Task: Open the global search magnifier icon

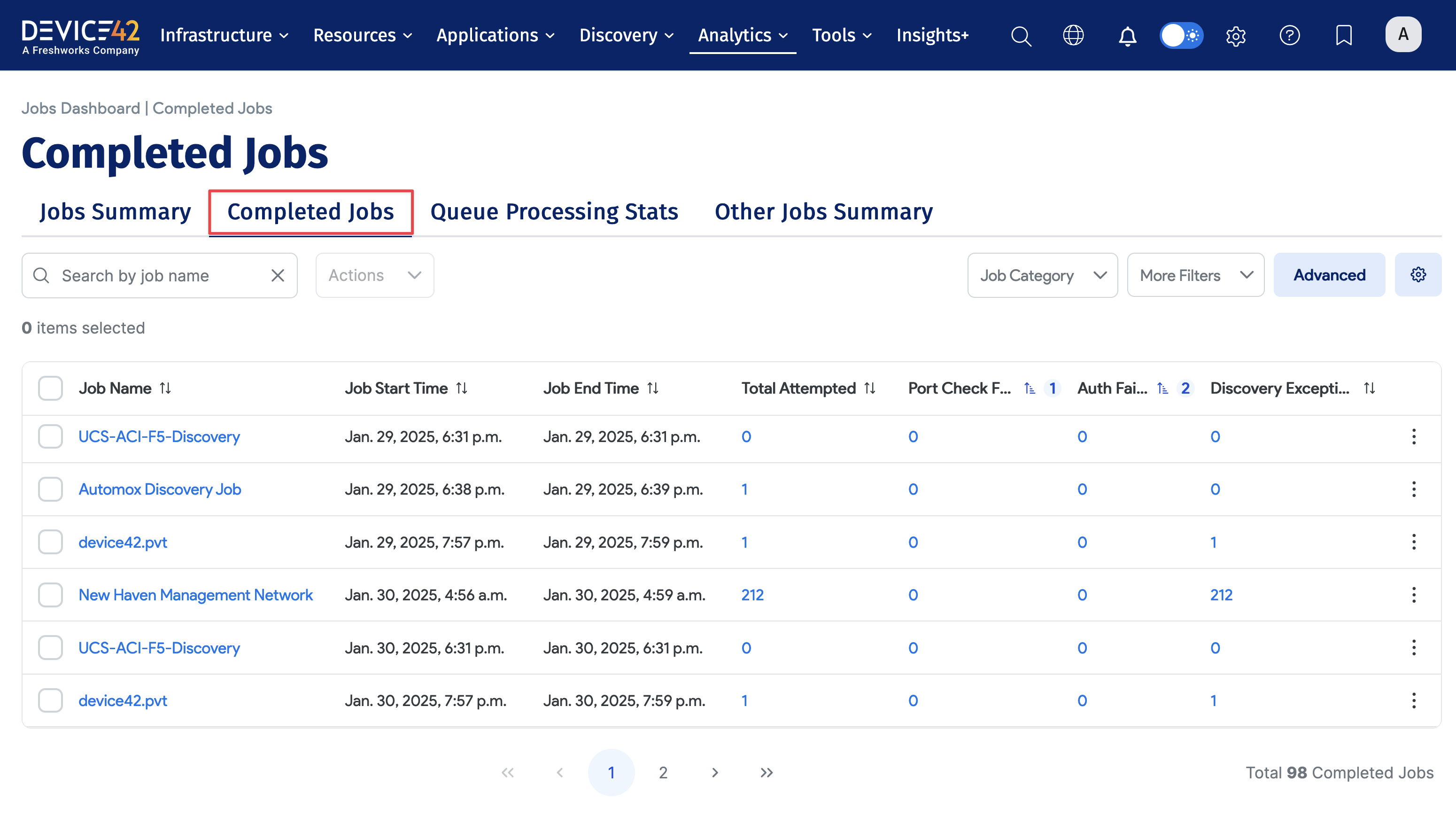Action: (x=1021, y=36)
